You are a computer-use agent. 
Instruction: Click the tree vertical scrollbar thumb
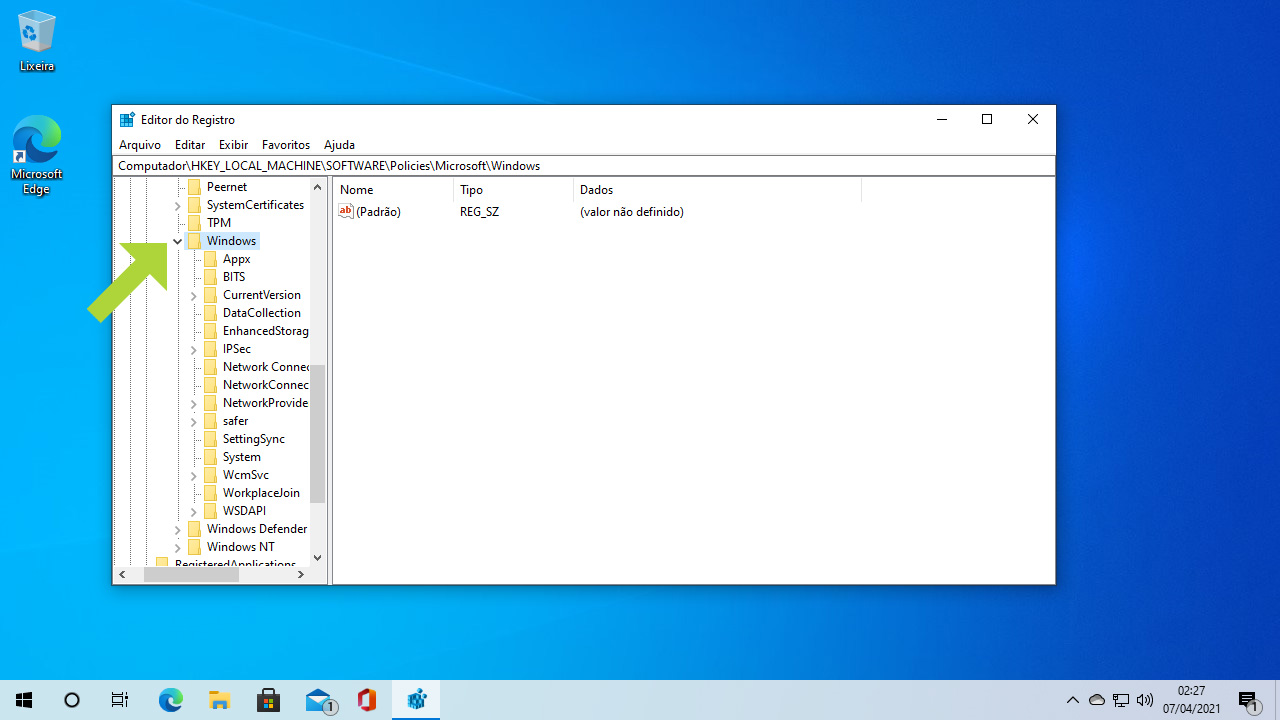[x=318, y=433]
